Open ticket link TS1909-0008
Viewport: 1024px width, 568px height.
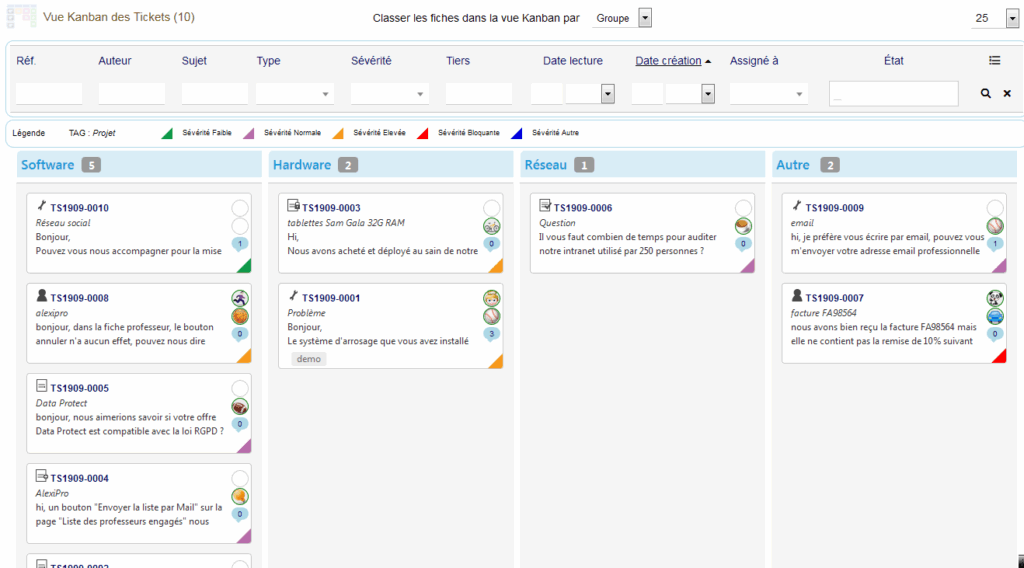[80, 298]
